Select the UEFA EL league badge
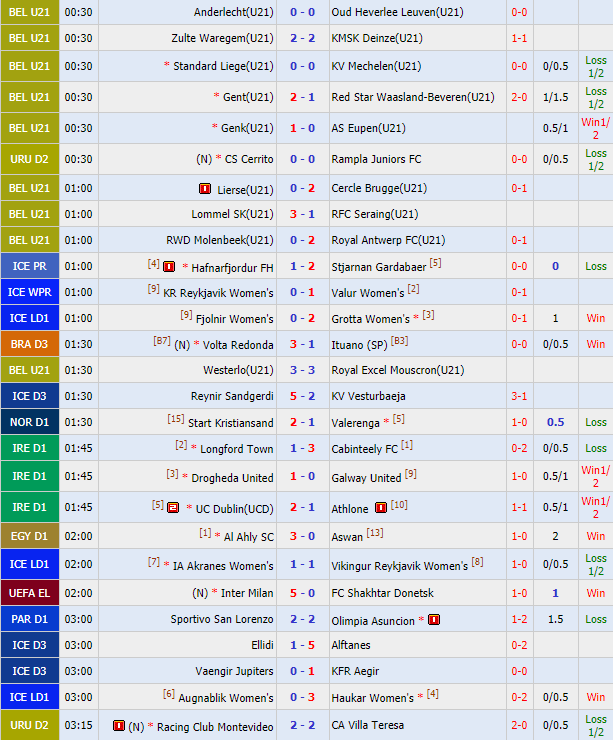The image size is (613, 740). pos(29,593)
